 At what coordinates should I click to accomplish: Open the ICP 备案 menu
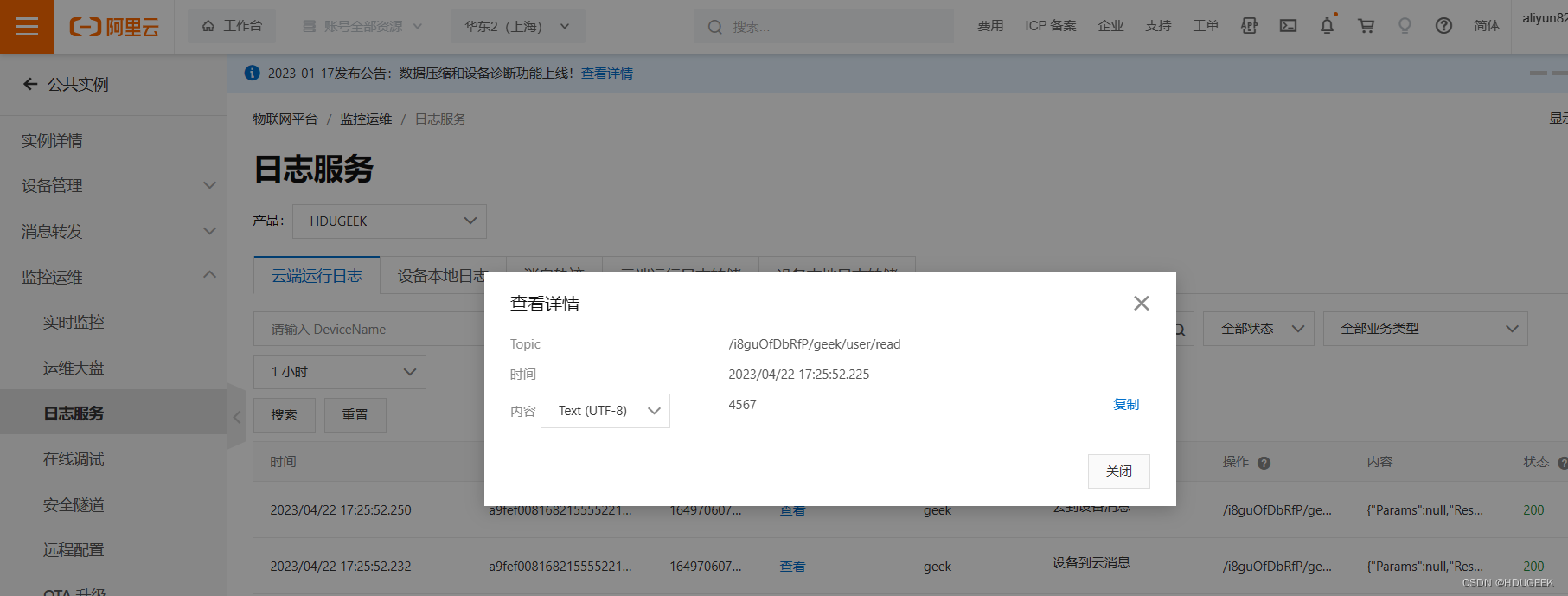click(1051, 26)
